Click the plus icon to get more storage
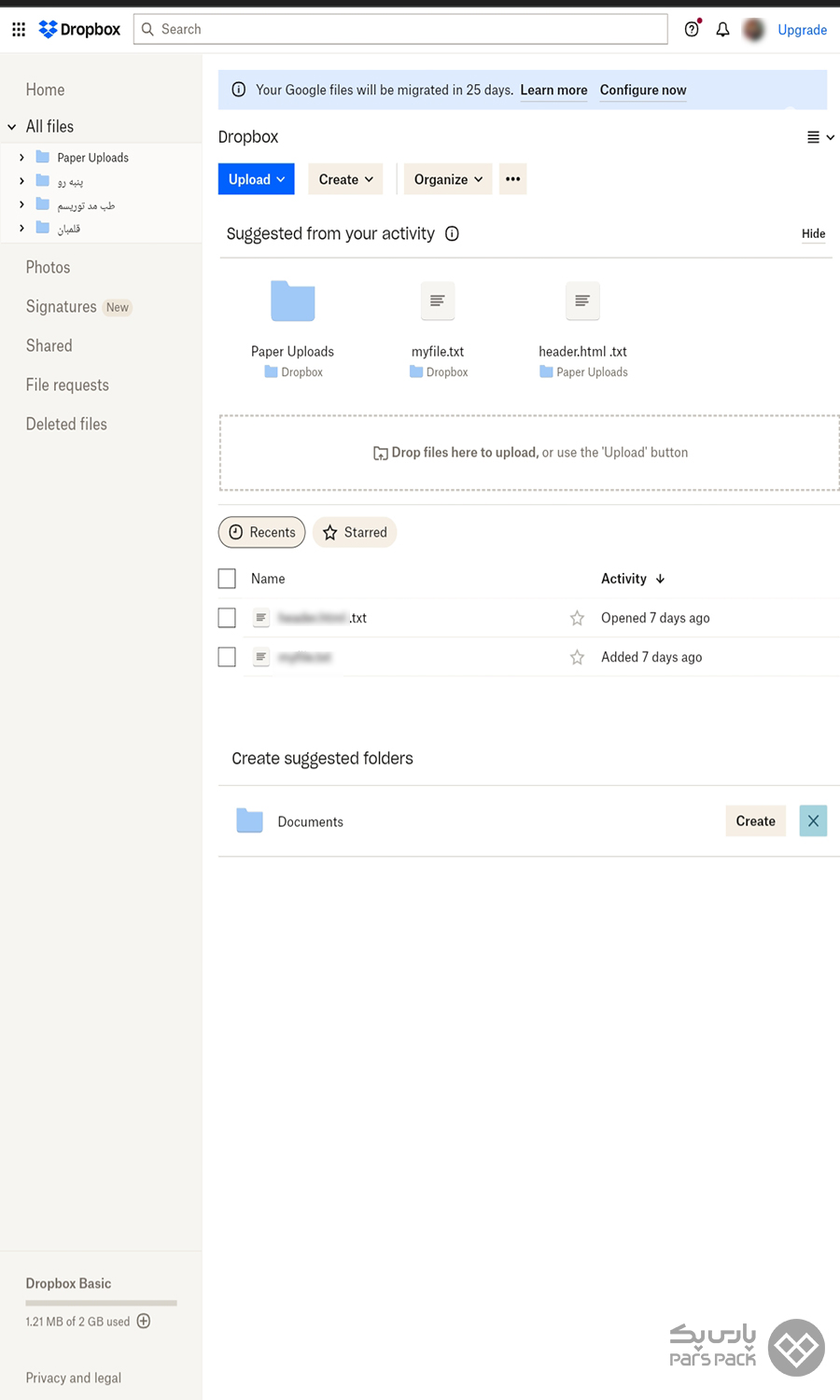Image resolution: width=840 pixels, height=1400 pixels. coord(144,1321)
